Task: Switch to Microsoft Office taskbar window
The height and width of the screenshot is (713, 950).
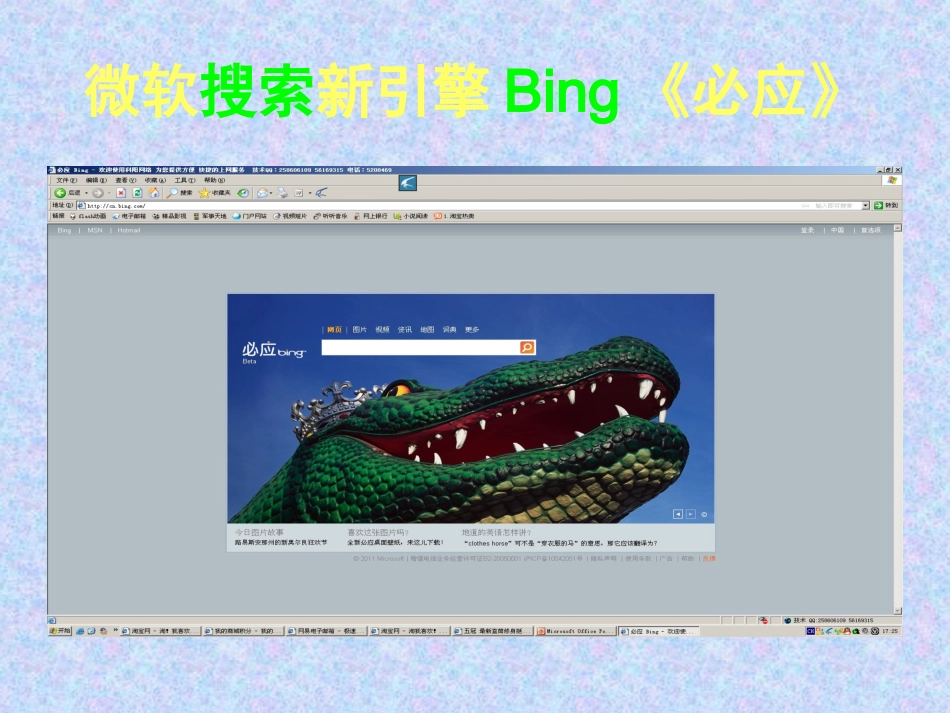Action: 576,631
